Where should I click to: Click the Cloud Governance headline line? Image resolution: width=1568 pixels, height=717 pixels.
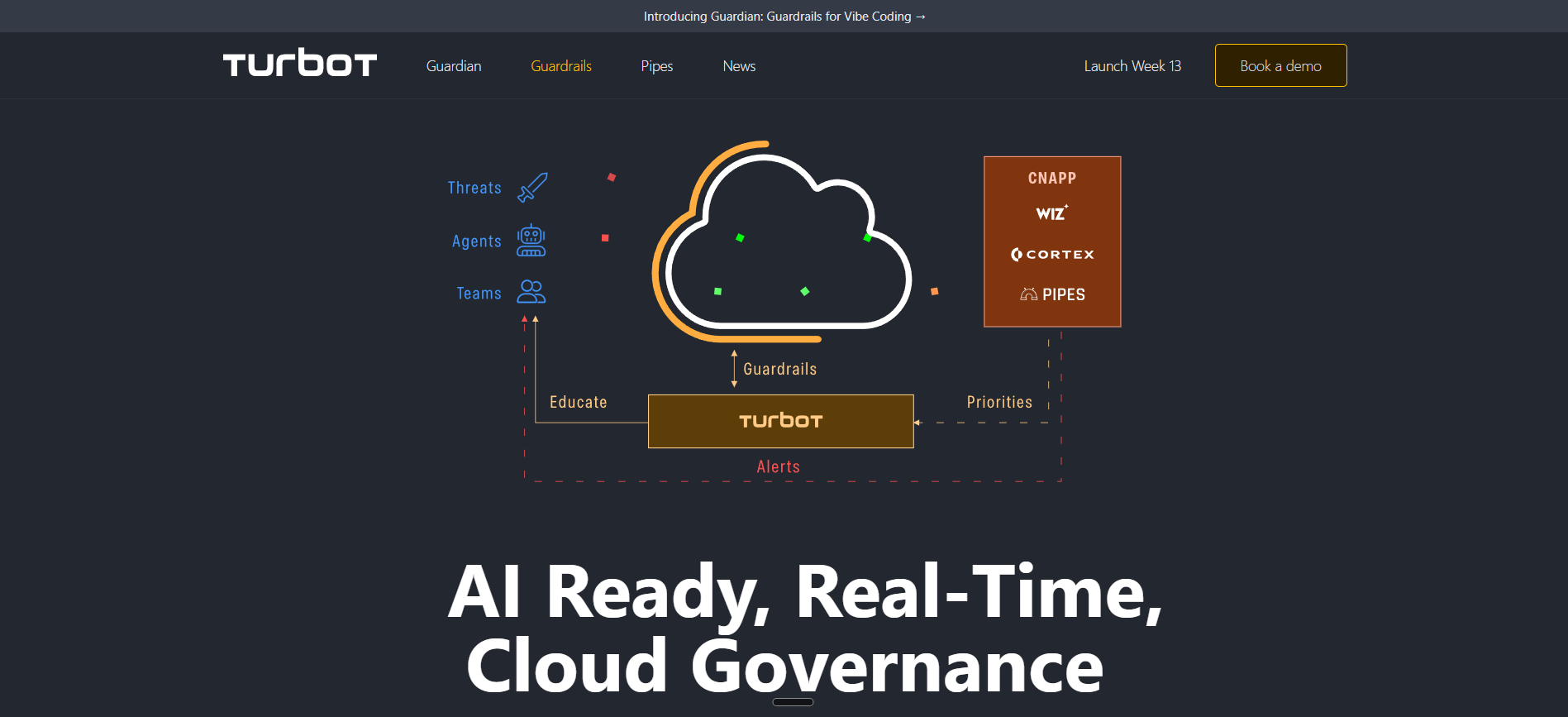tap(784, 666)
